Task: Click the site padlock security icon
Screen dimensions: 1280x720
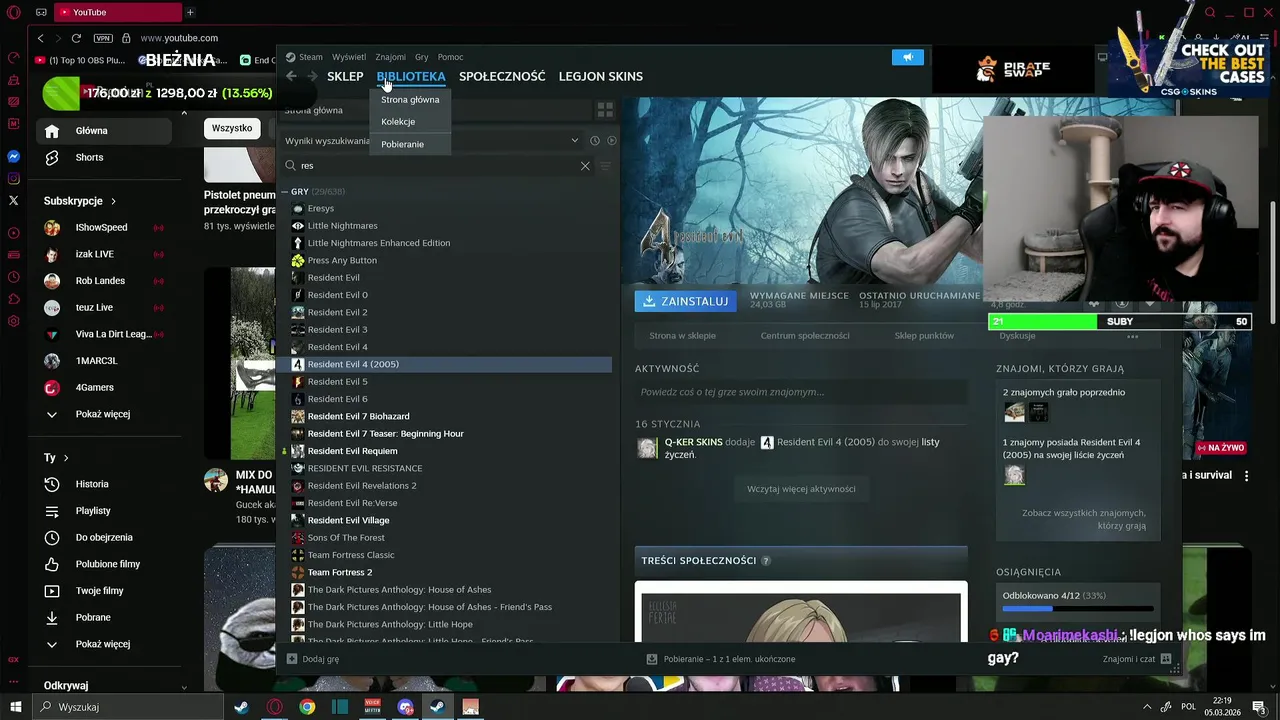Action: tap(126, 38)
